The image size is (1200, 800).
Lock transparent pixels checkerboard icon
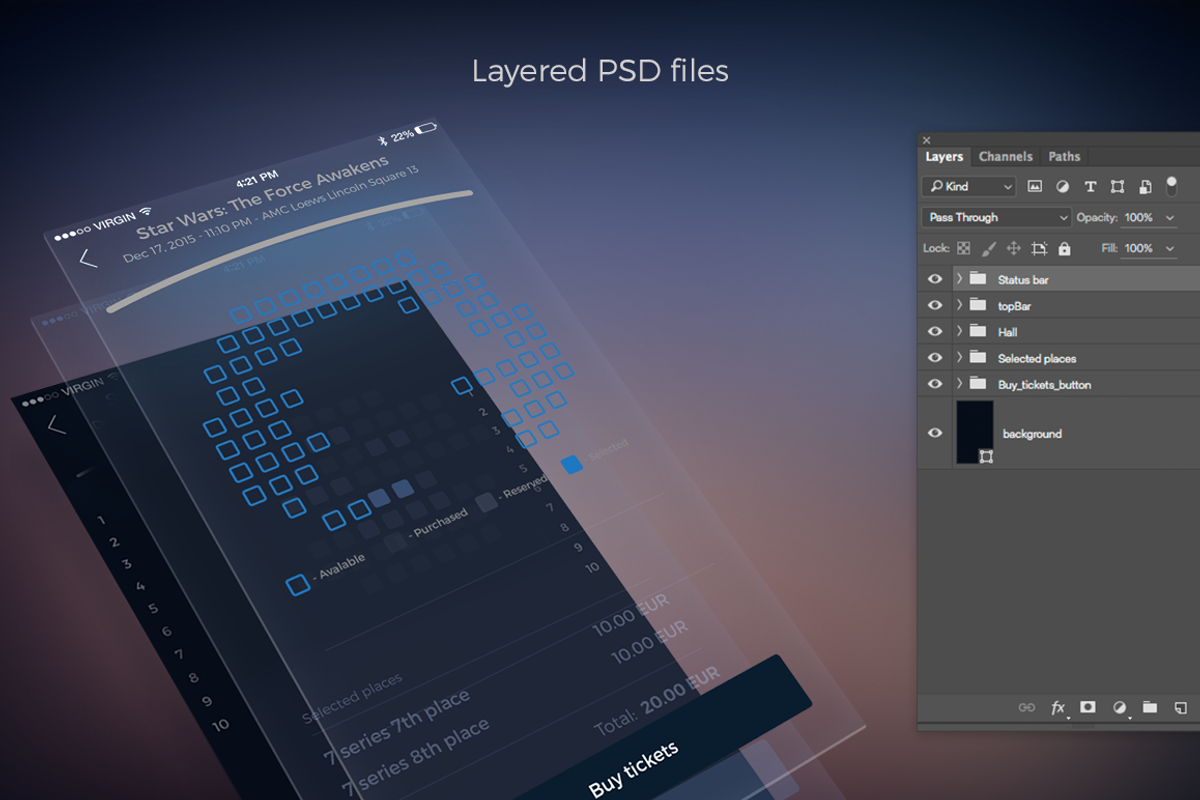(x=963, y=248)
